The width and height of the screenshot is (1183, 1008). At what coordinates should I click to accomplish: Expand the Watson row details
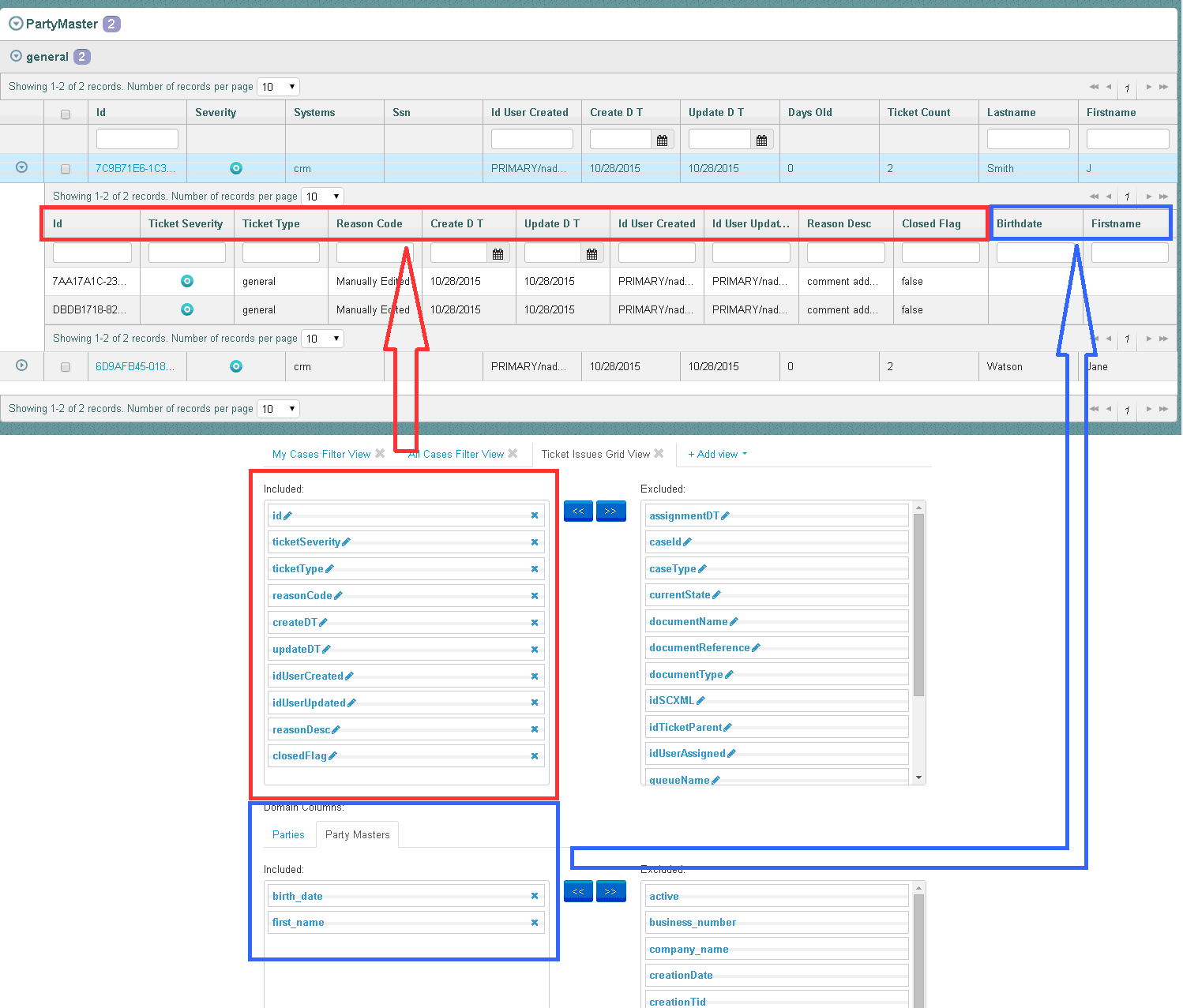(x=22, y=365)
